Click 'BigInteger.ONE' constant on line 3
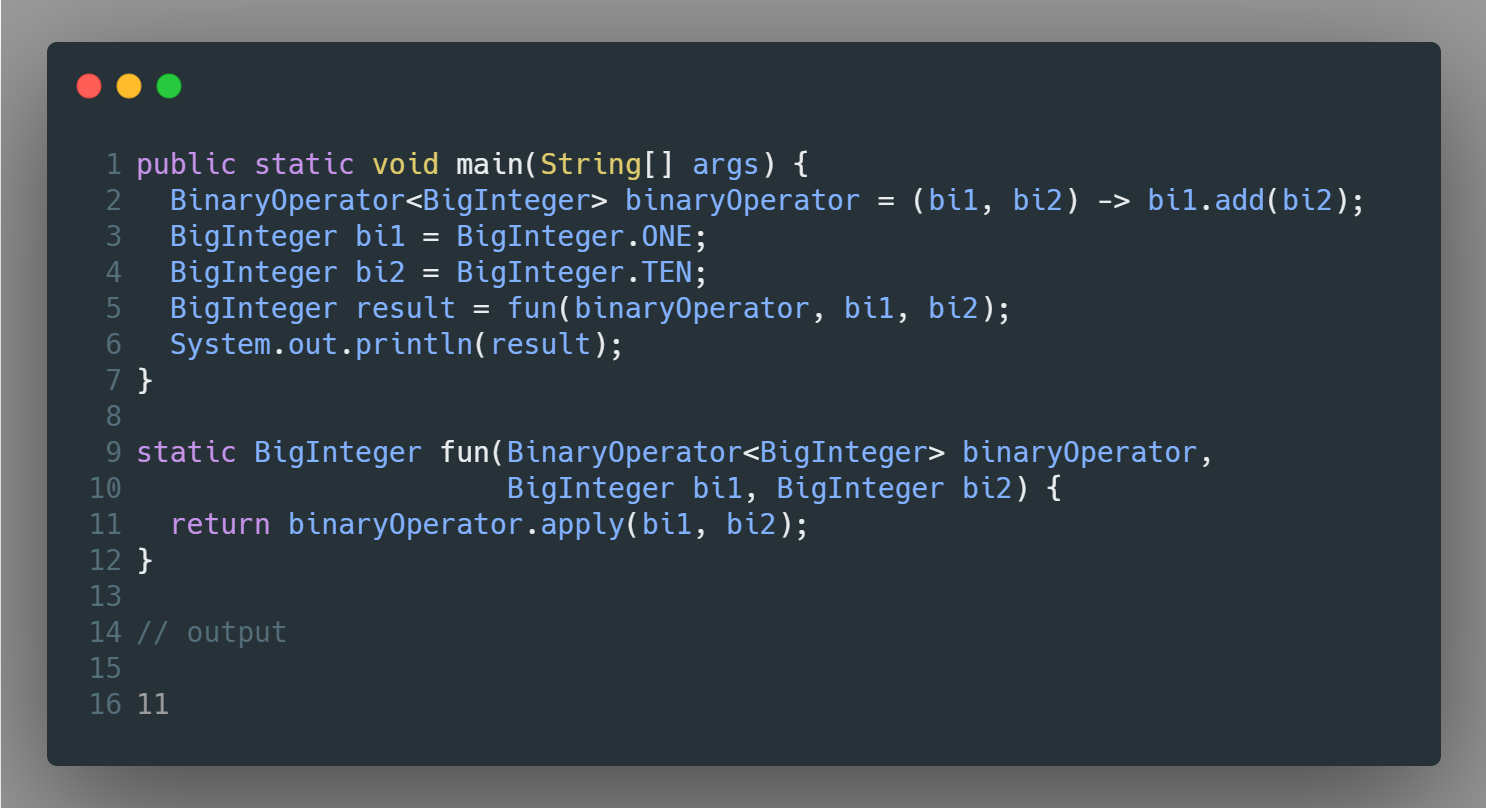The image size is (1486, 808). [x=574, y=237]
